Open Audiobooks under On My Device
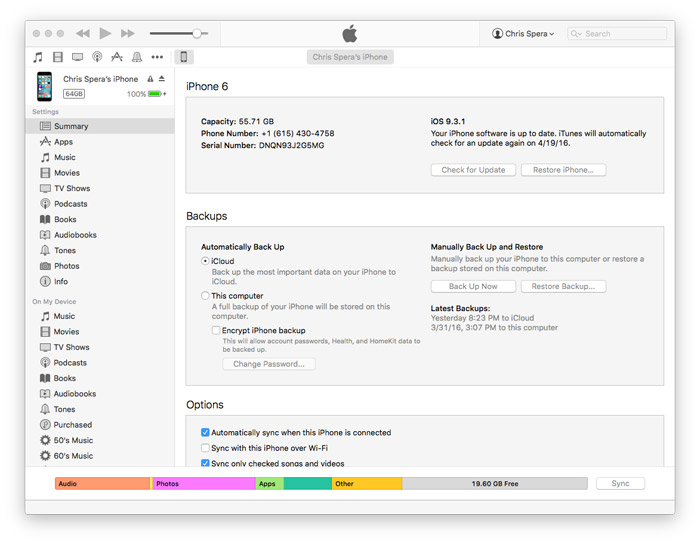 (100, 394)
